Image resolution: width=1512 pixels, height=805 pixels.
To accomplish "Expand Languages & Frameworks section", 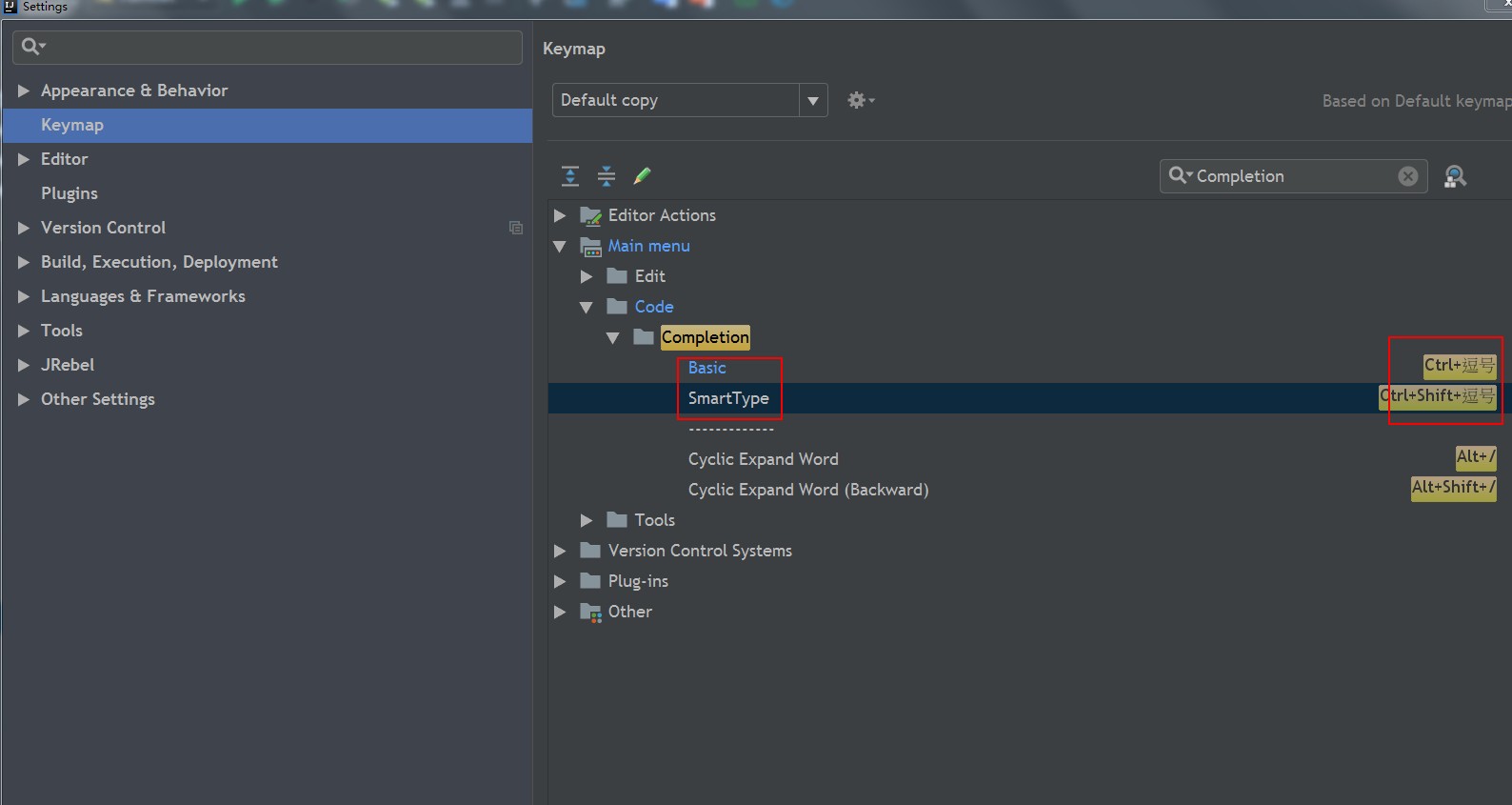I will pyautogui.click(x=24, y=296).
